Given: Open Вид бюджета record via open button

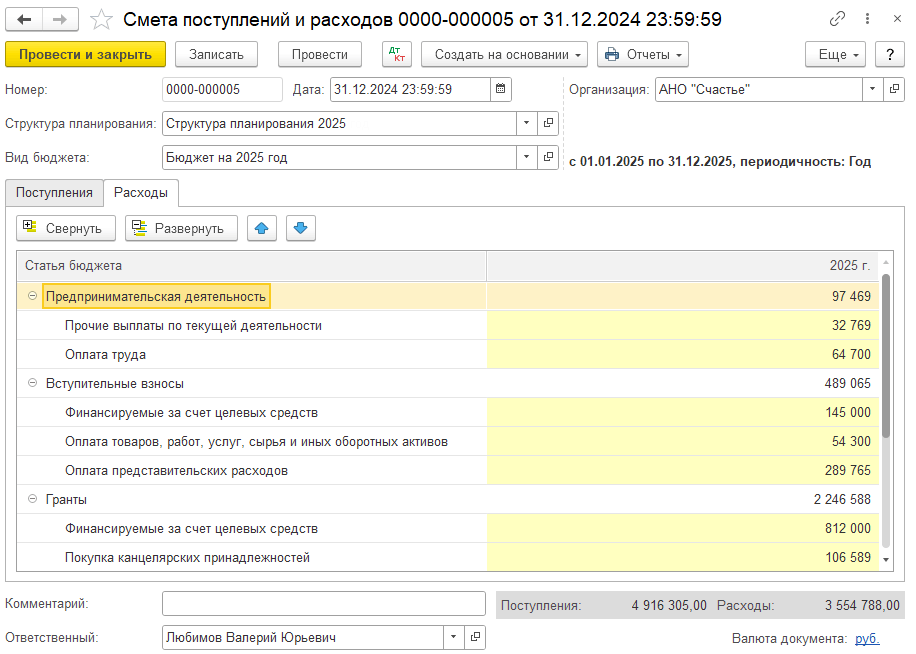Looking at the screenshot, I should [x=548, y=157].
